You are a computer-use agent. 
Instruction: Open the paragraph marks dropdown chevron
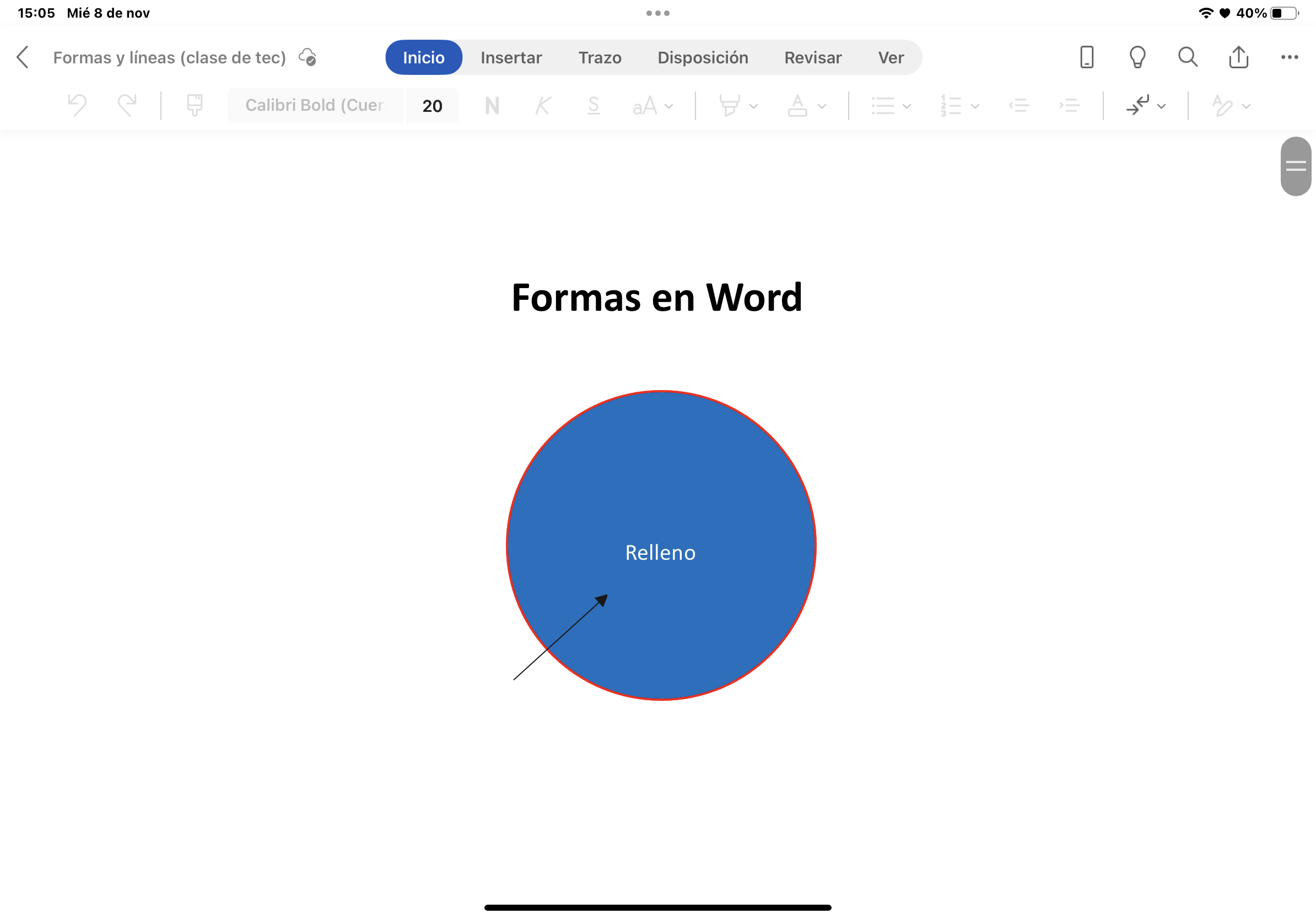pyautogui.click(x=1162, y=106)
